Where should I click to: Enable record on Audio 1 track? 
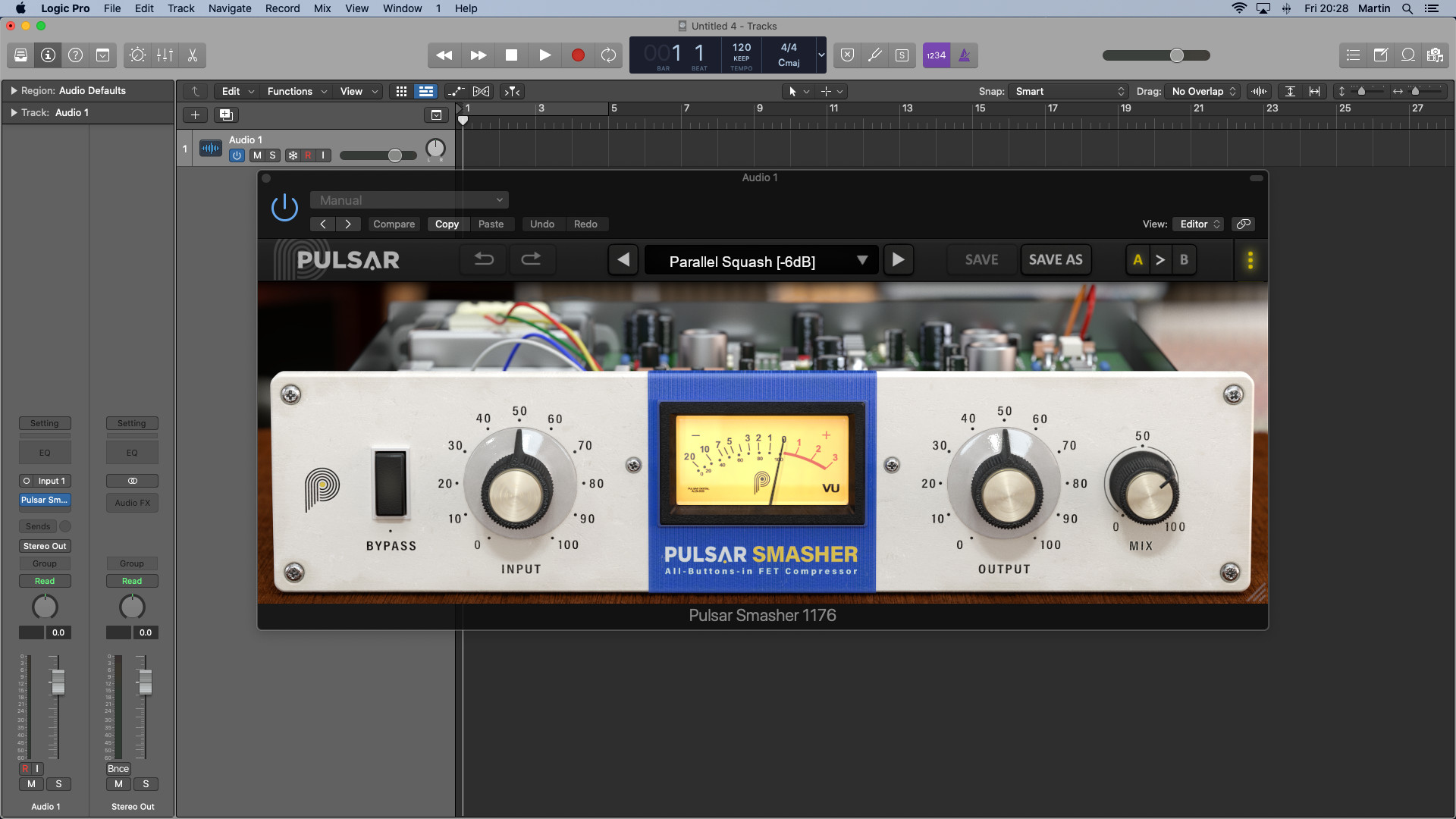point(308,155)
